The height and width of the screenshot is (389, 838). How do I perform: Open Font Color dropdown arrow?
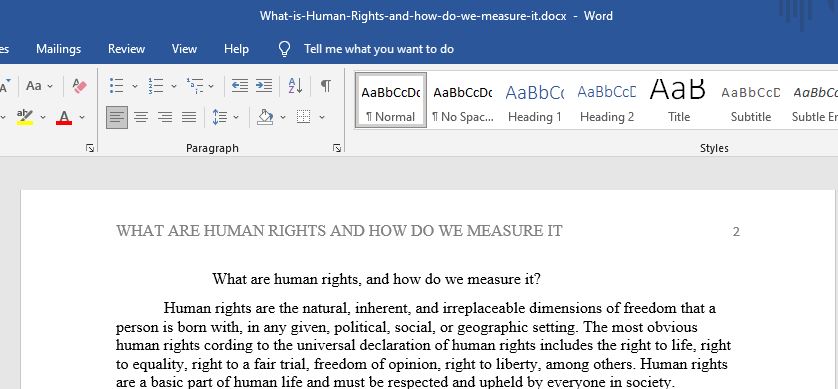tap(82, 117)
